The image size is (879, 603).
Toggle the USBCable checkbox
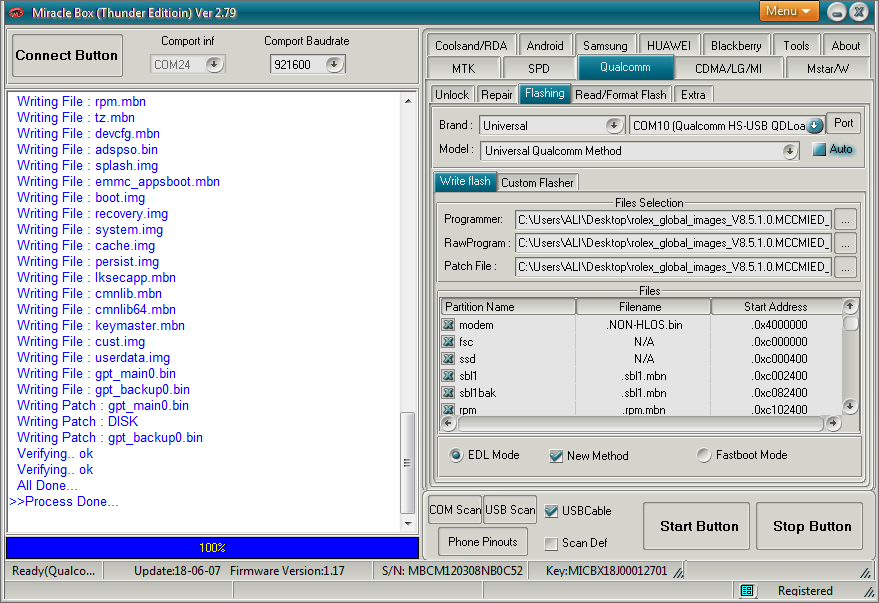(x=551, y=511)
